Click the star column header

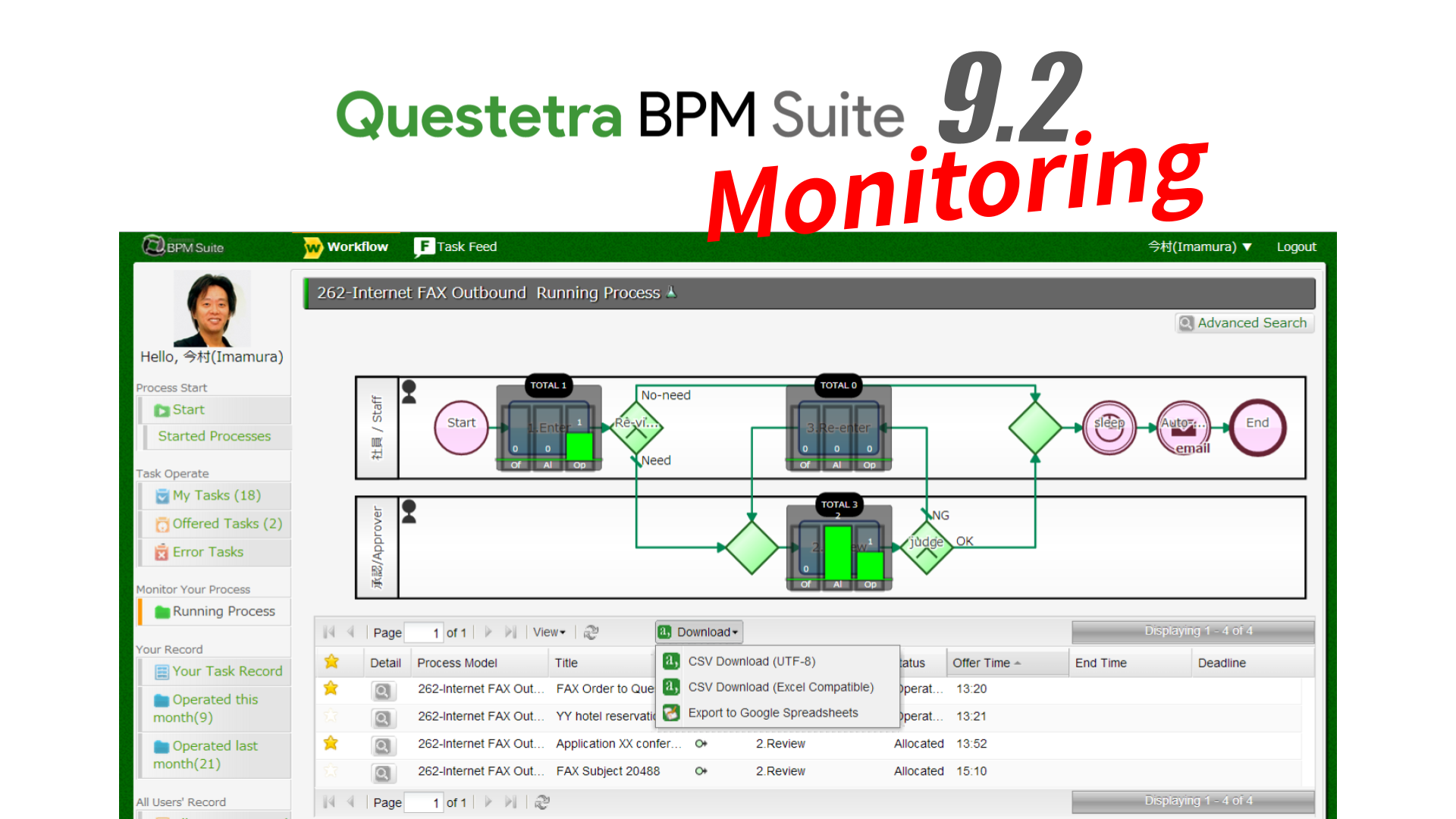pos(331,661)
